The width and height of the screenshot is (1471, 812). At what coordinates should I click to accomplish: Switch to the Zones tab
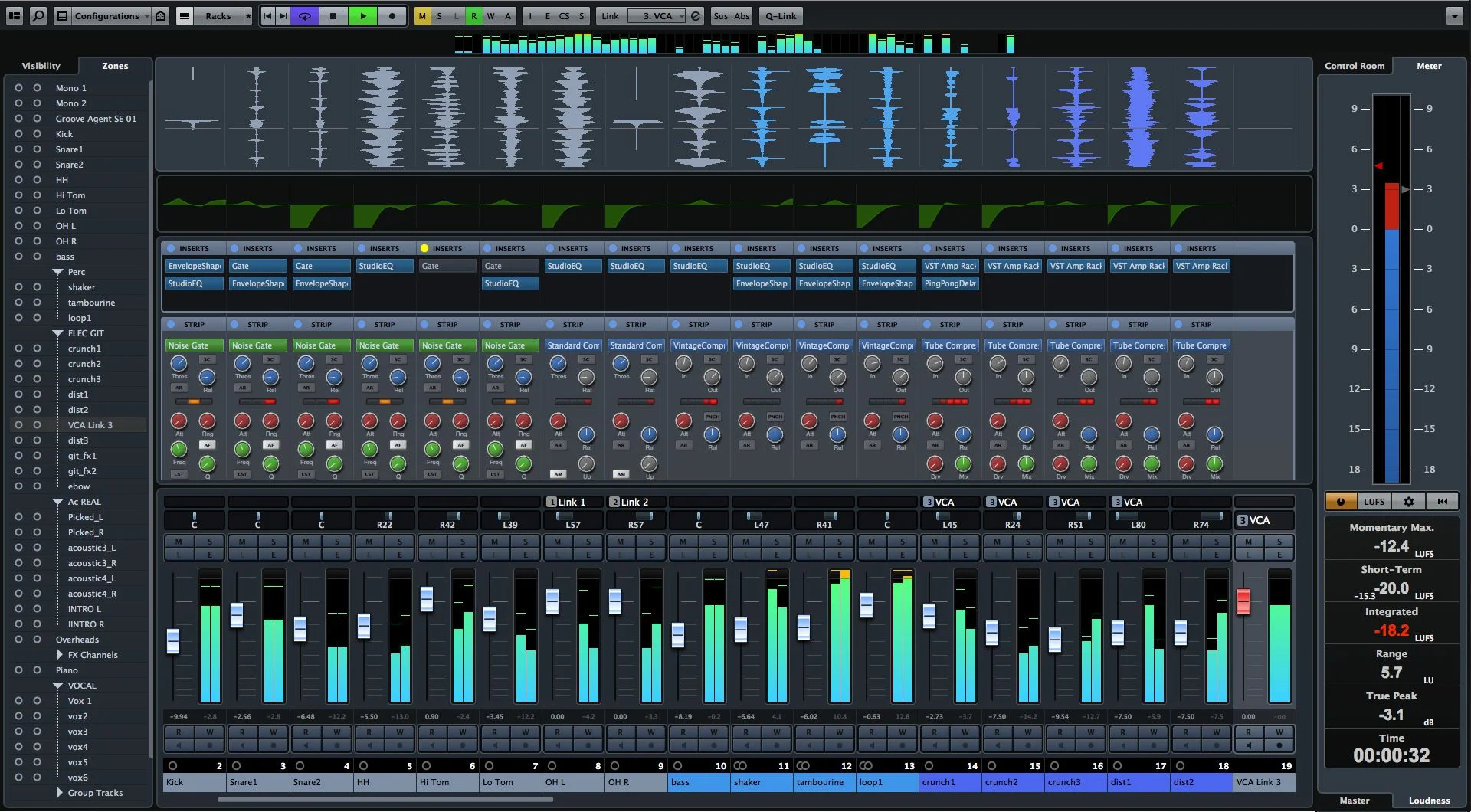(113, 66)
